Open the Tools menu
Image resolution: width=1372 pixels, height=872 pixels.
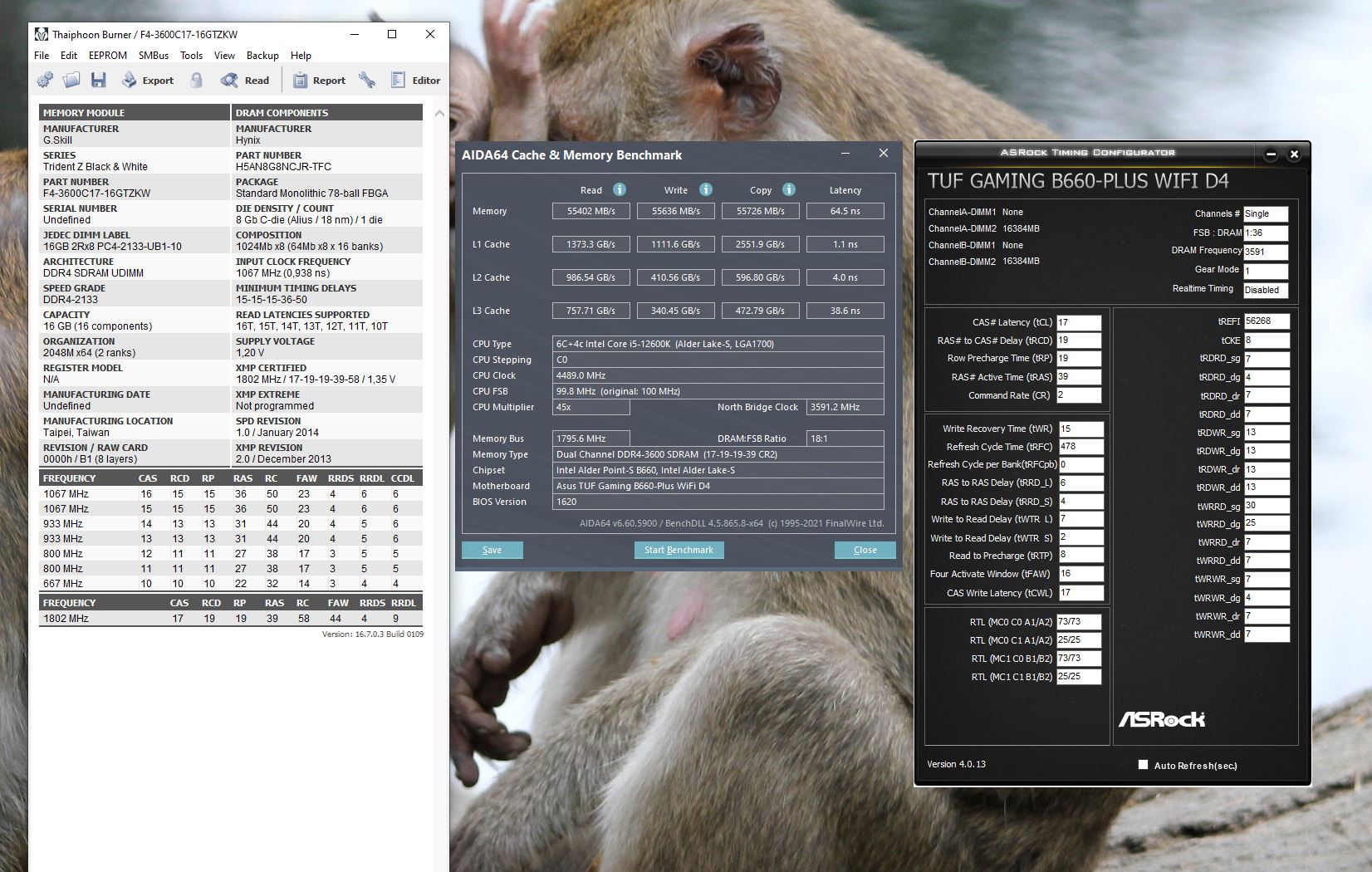pos(191,56)
